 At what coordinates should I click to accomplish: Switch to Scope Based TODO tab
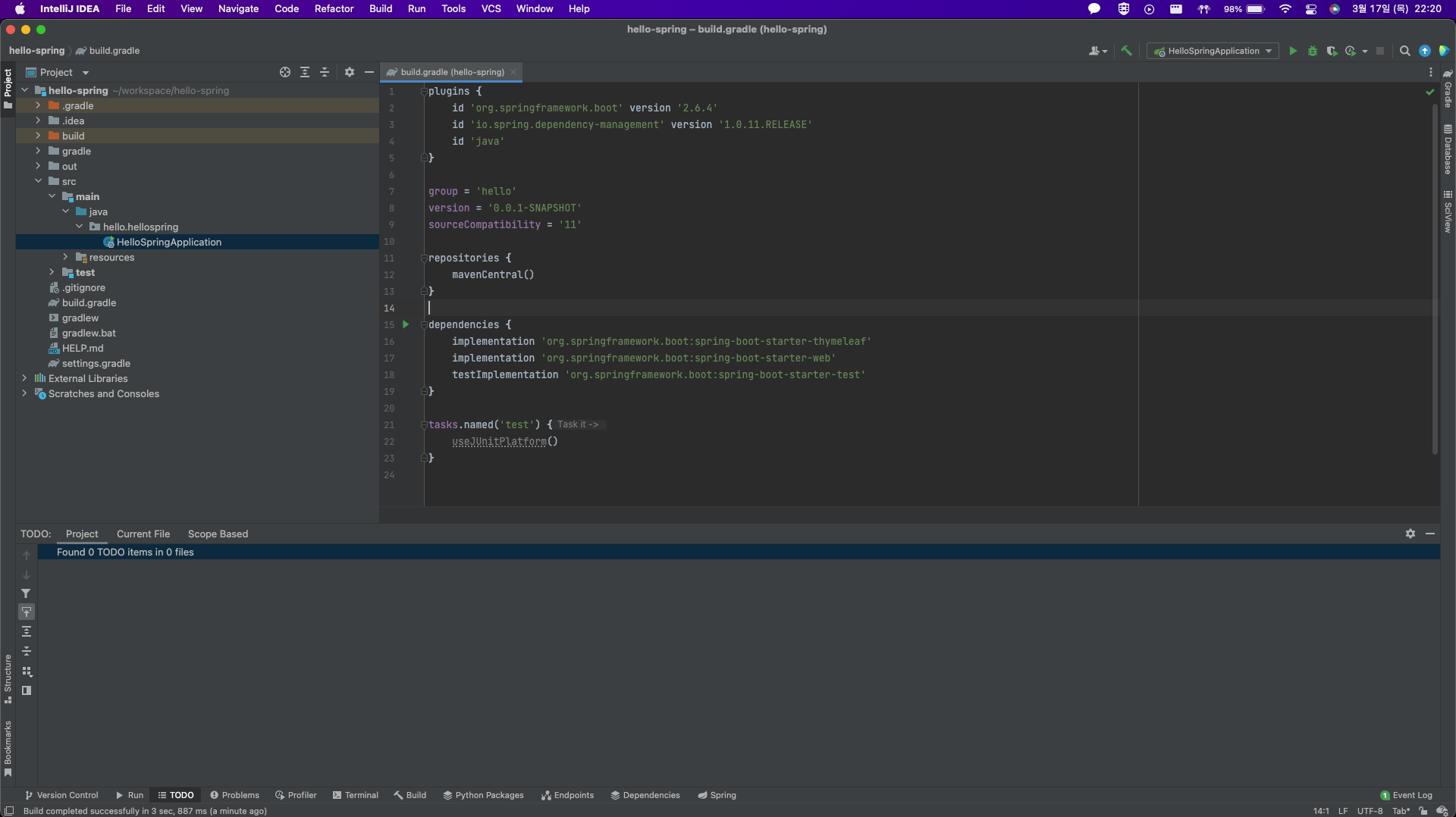tap(218, 534)
